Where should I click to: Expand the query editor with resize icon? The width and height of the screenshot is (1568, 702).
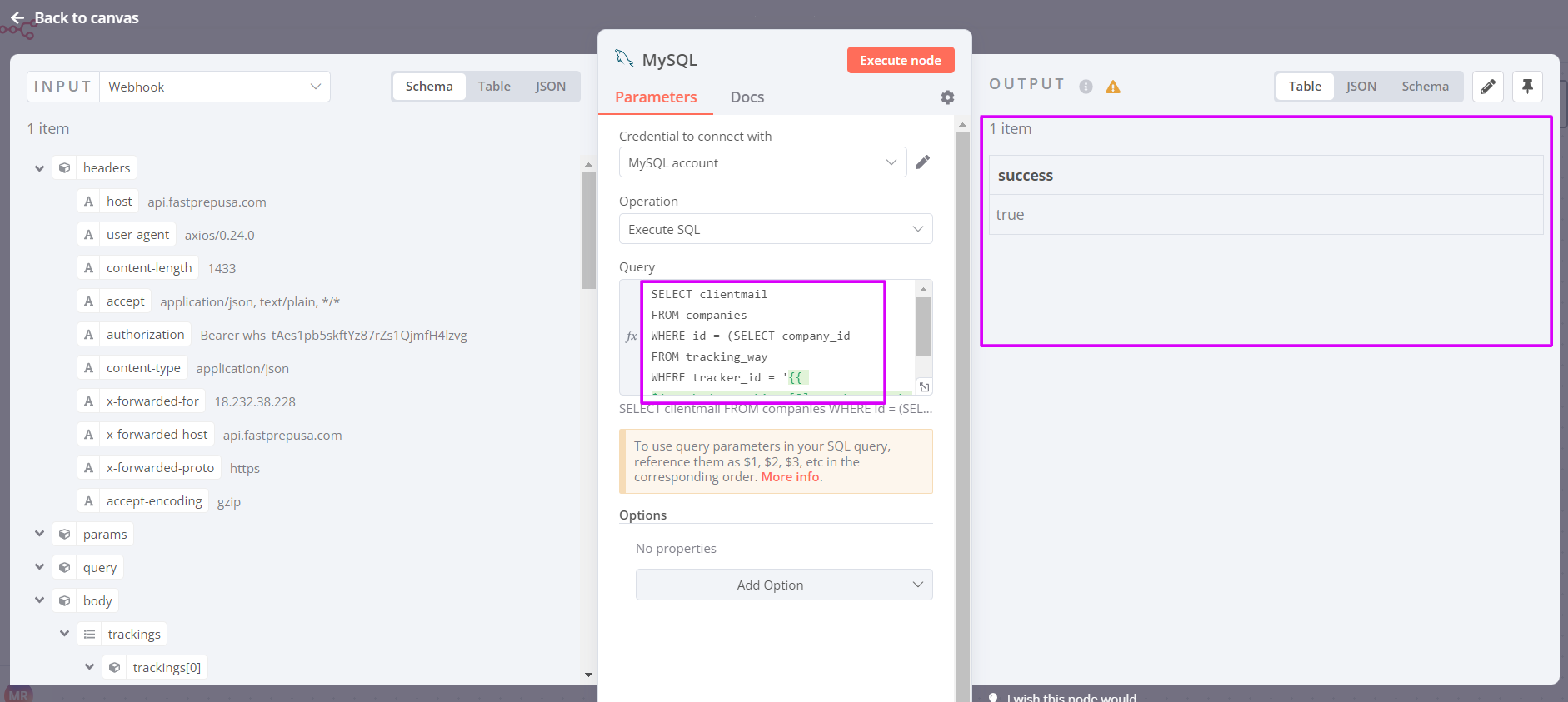pyautogui.click(x=924, y=387)
